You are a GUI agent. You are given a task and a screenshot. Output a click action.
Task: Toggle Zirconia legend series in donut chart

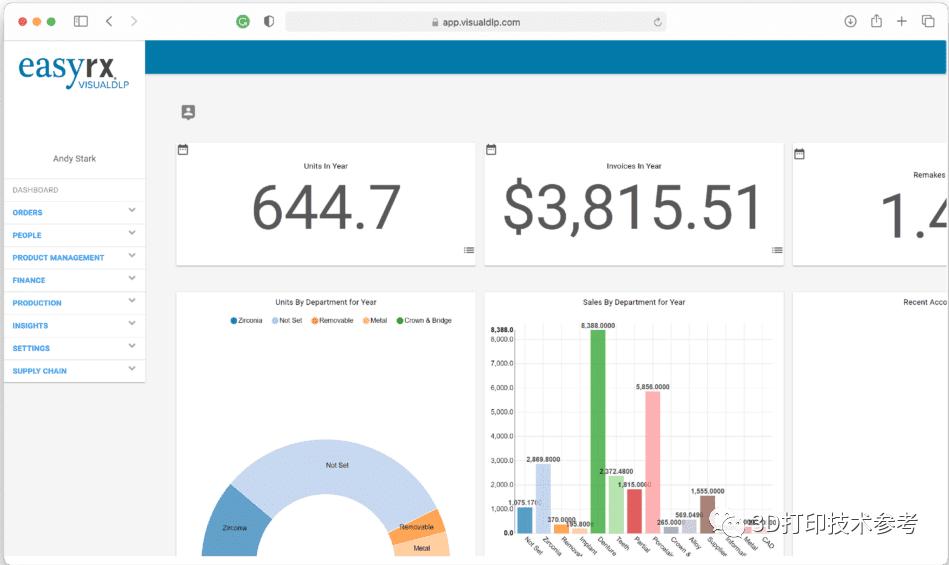tap(247, 321)
